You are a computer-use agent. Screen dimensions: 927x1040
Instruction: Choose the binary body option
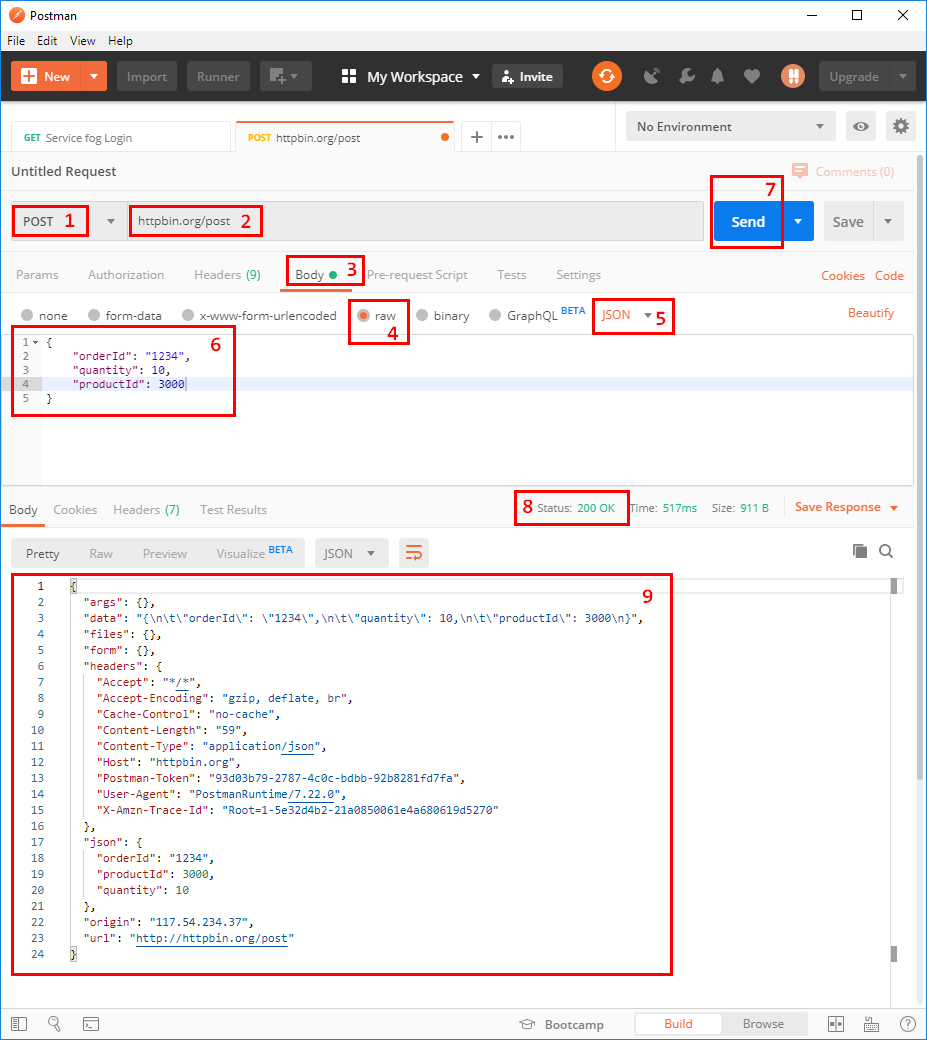pos(443,314)
